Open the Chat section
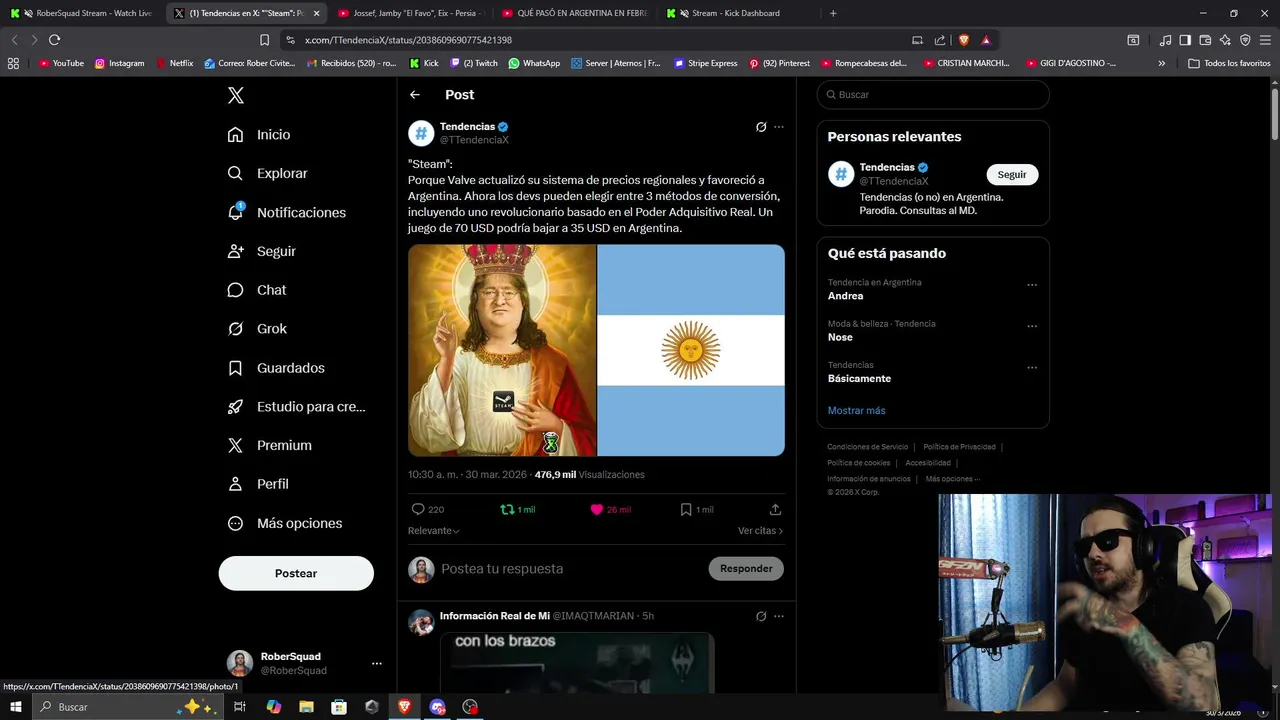Screen dimensions: 1280x720 [256, 290]
